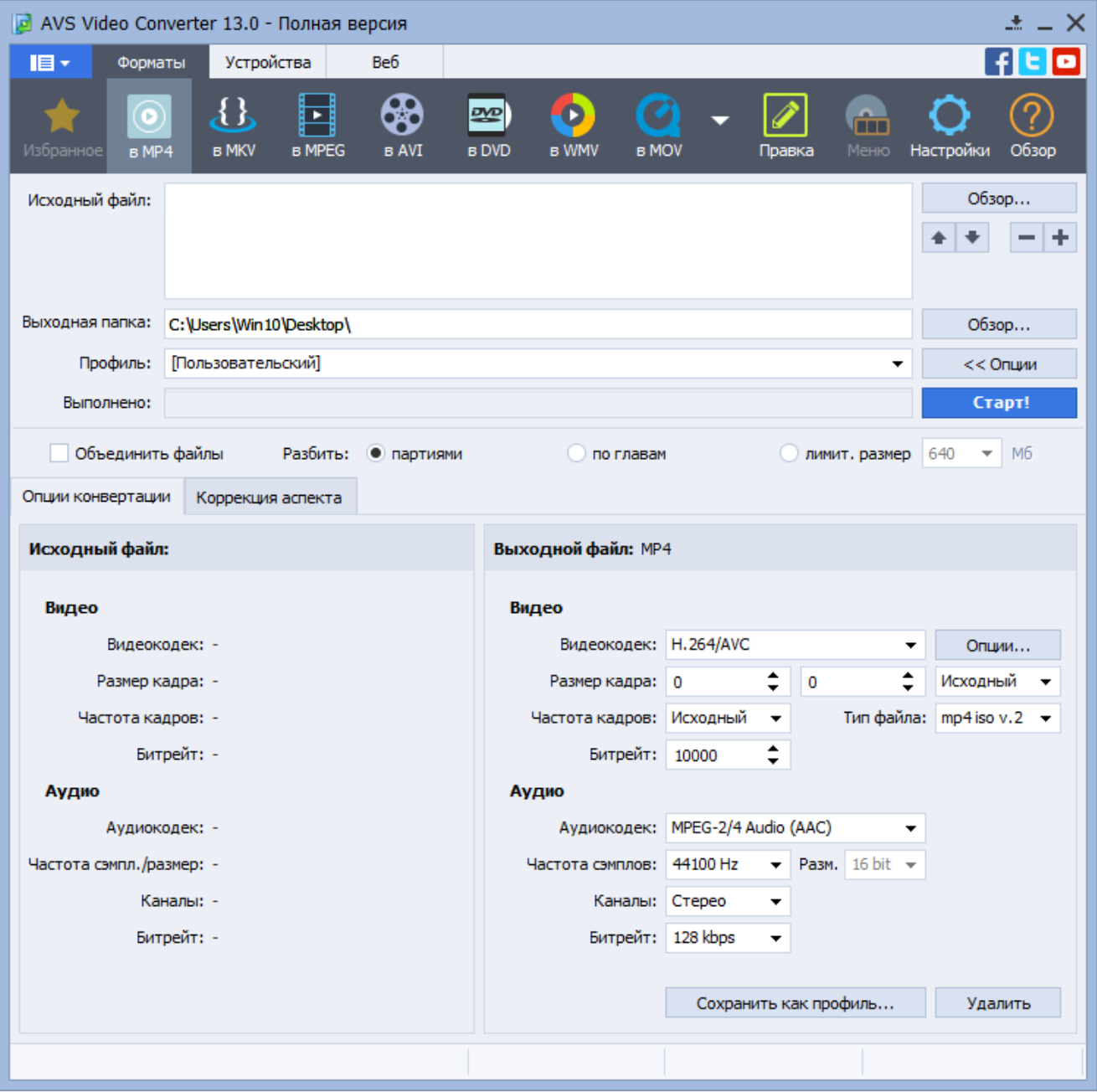The image size is (1097, 1092).
Task: Adjust the frame height stepper arrows
Action: pyautogui.click(x=908, y=682)
